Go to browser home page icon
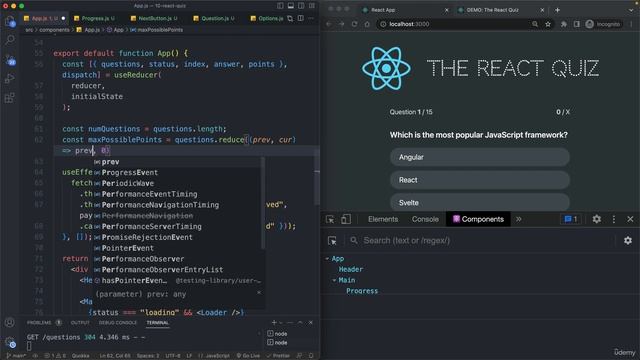The image size is (640, 360). (x=367, y=24)
